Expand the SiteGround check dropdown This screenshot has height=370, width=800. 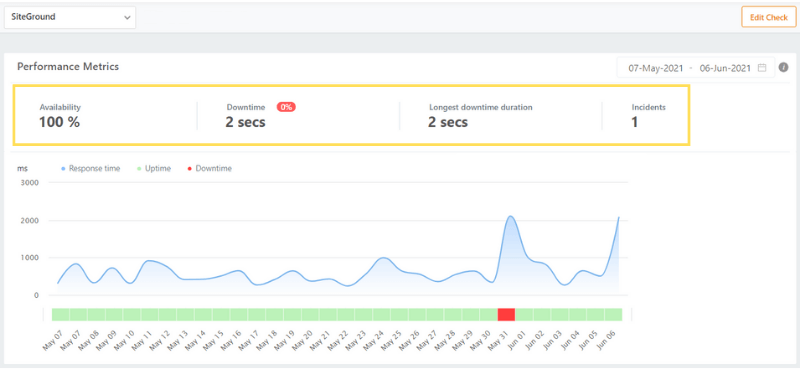click(x=70, y=17)
